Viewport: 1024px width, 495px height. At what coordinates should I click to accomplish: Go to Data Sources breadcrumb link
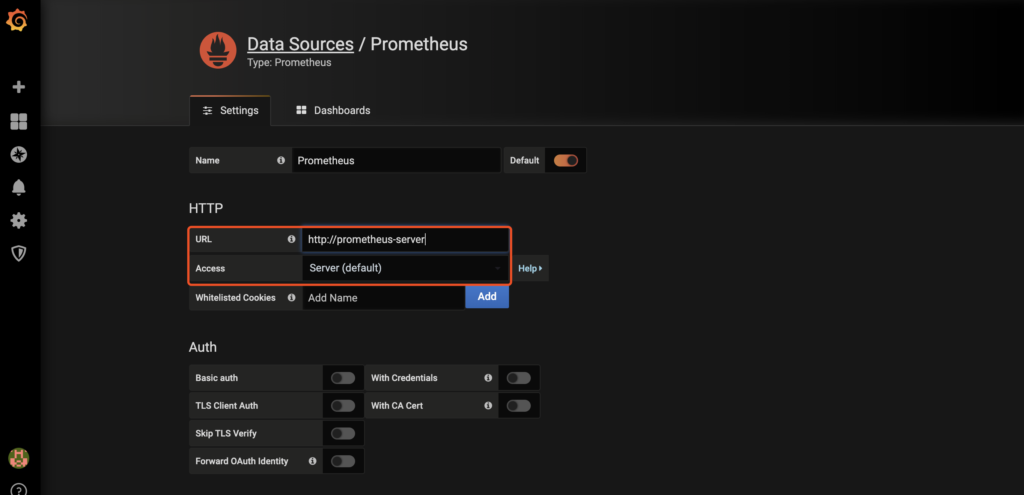(300, 44)
